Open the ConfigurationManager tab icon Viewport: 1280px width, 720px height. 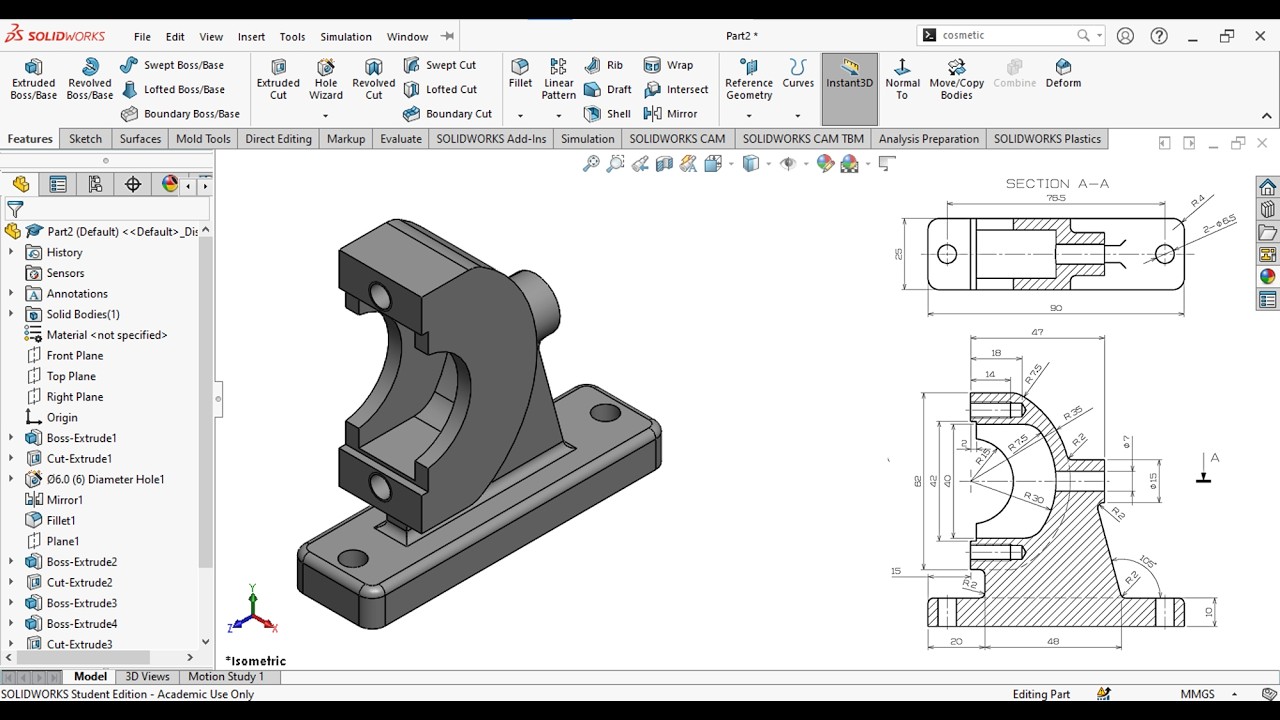(95, 184)
